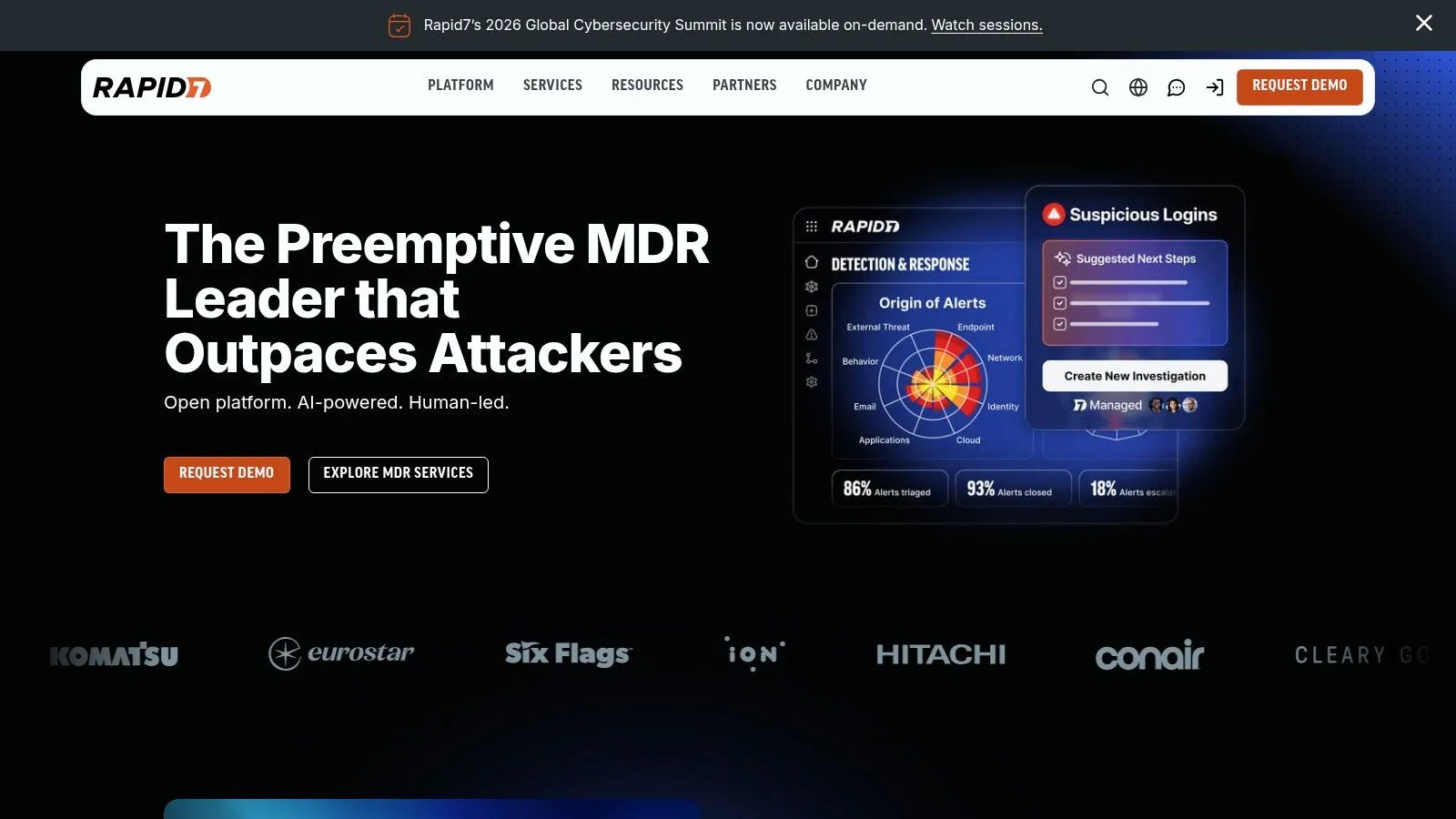Image resolution: width=1456 pixels, height=819 pixels.
Task: Click the 86% Alerts triaged card
Action: click(x=889, y=489)
